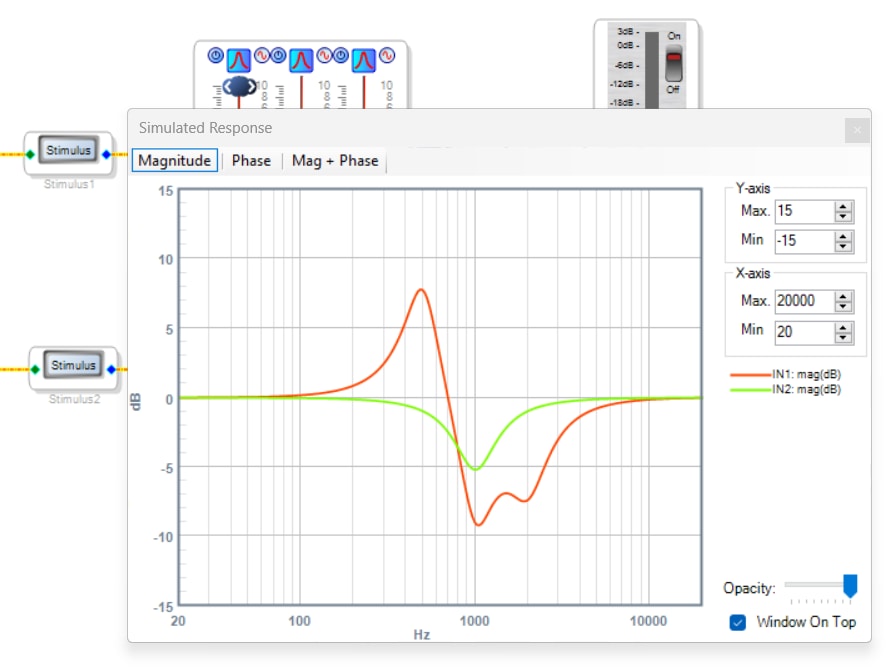The image size is (892, 670).
Task: Click the X-axis Max field showing 20000
Action: (805, 301)
